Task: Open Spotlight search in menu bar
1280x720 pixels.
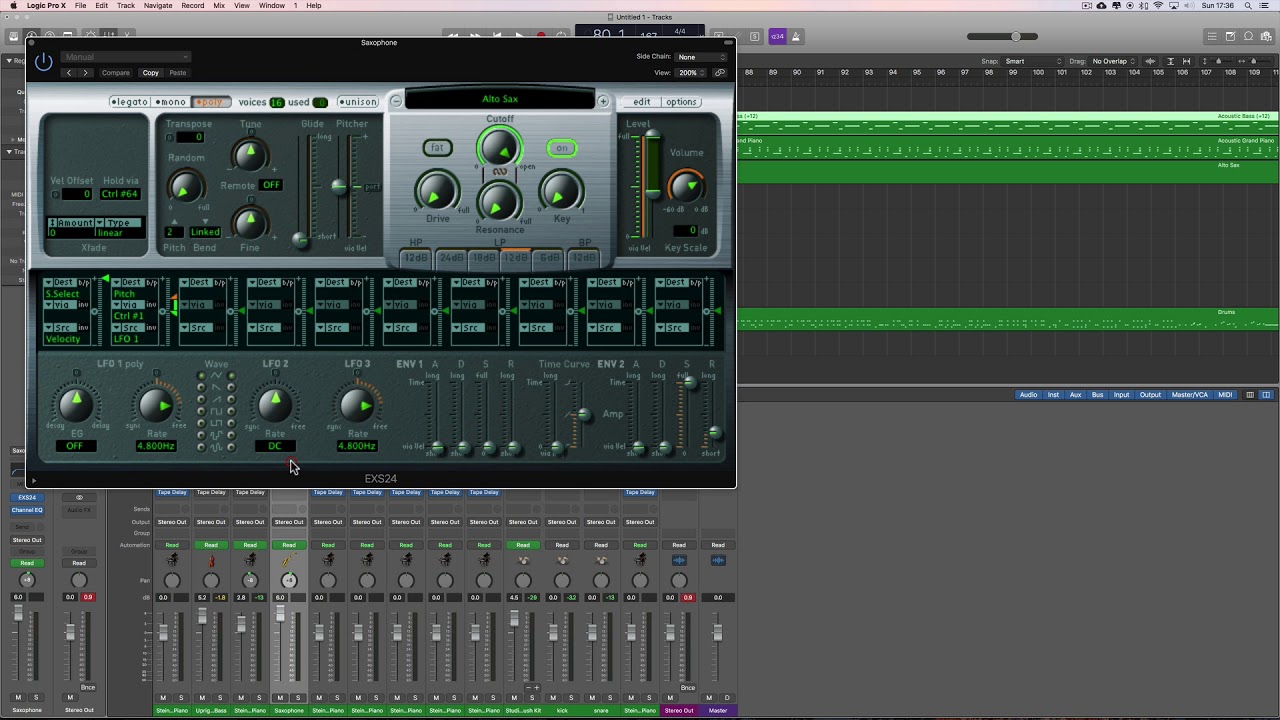Action: 1249,6
